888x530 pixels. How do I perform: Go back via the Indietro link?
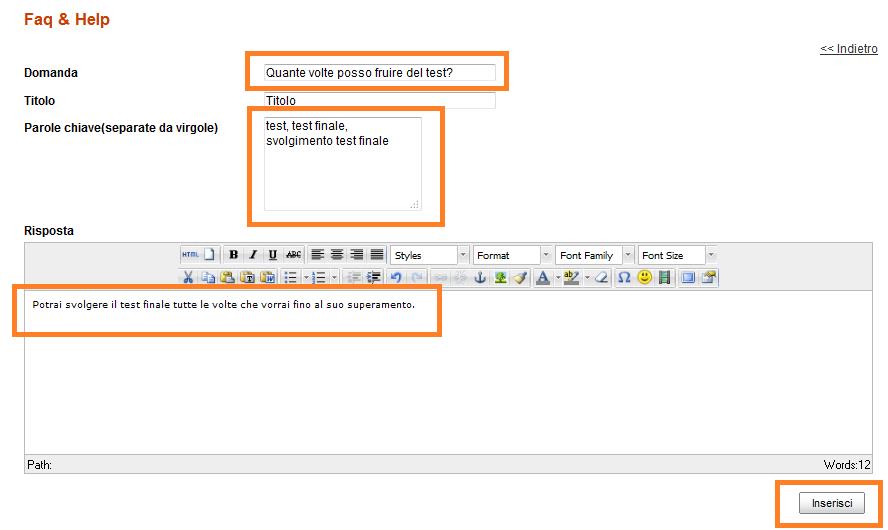pyautogui.click(x=848, y=49)
